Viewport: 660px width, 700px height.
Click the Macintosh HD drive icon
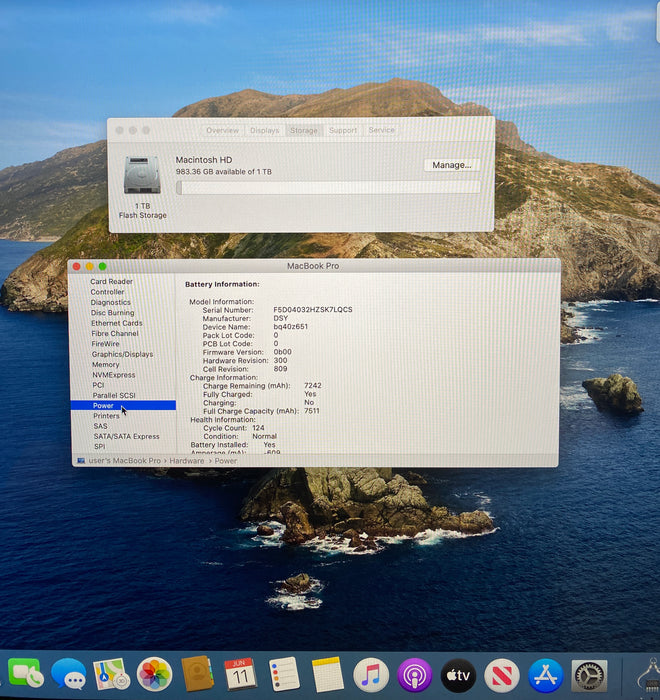142,175
